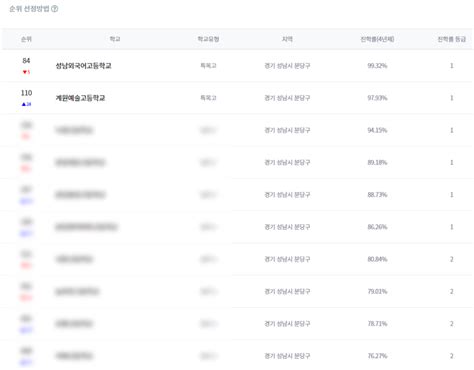Select the blurred school with 89.18% rate
This screenshot has height=370, width=474.
click(80, 163)
